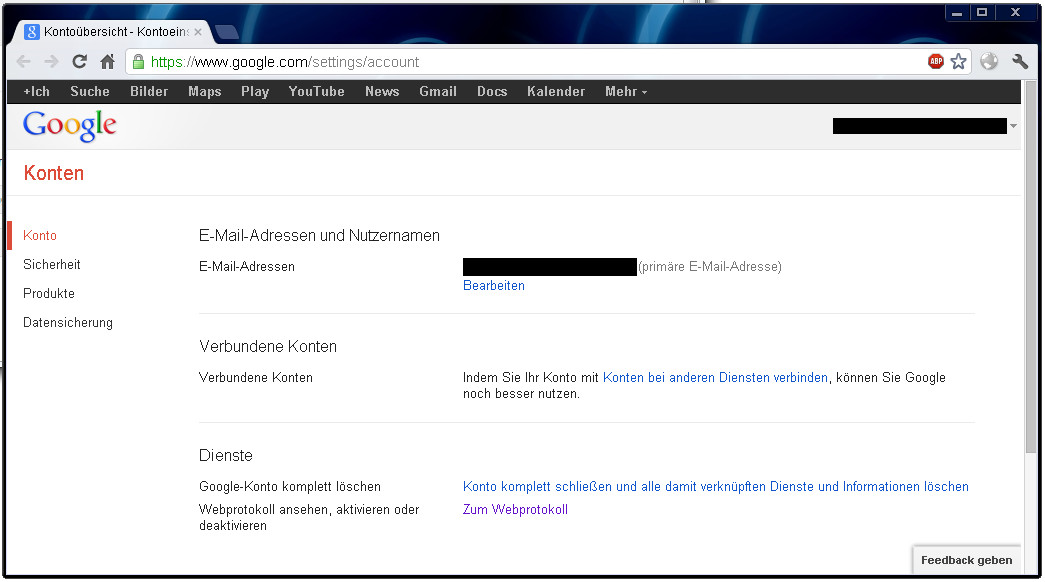
Task: Click the Google-Konto komplett löschen label
Action: pyautogui.click(x=290, y=487)
